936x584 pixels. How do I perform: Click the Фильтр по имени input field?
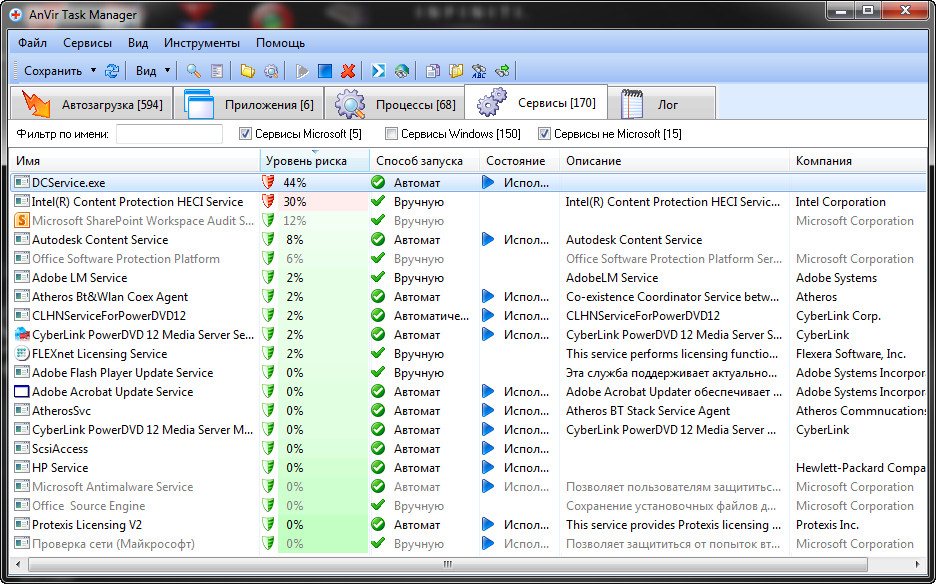[x=170, y=134]
